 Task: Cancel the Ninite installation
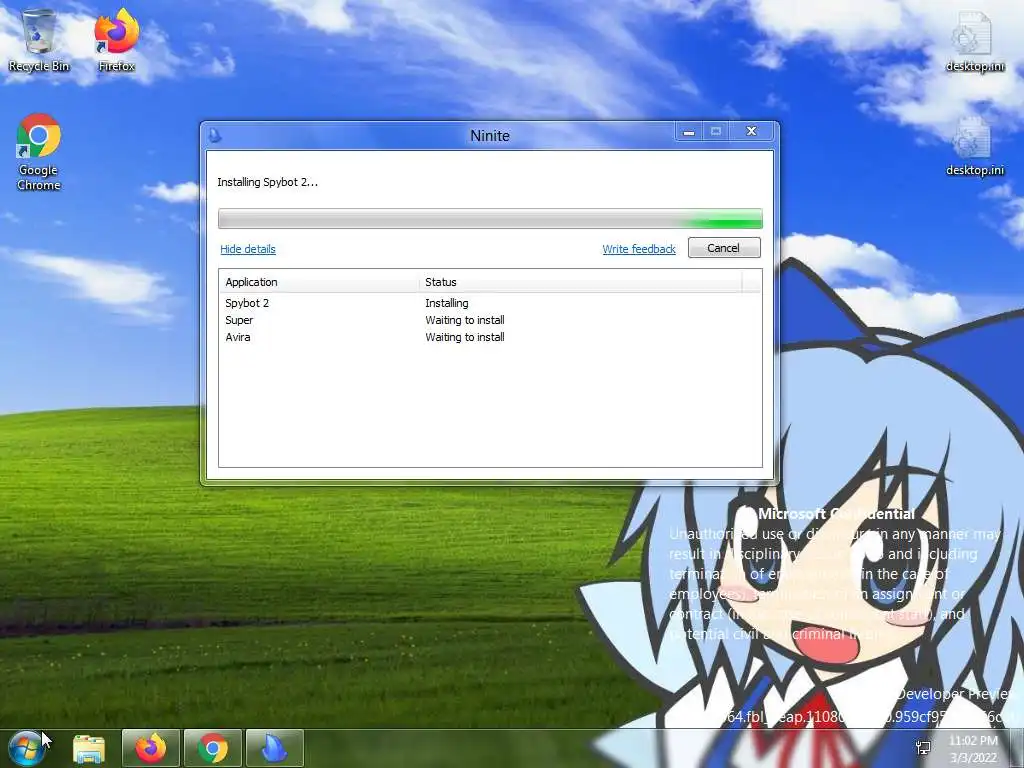click(724, 248)
